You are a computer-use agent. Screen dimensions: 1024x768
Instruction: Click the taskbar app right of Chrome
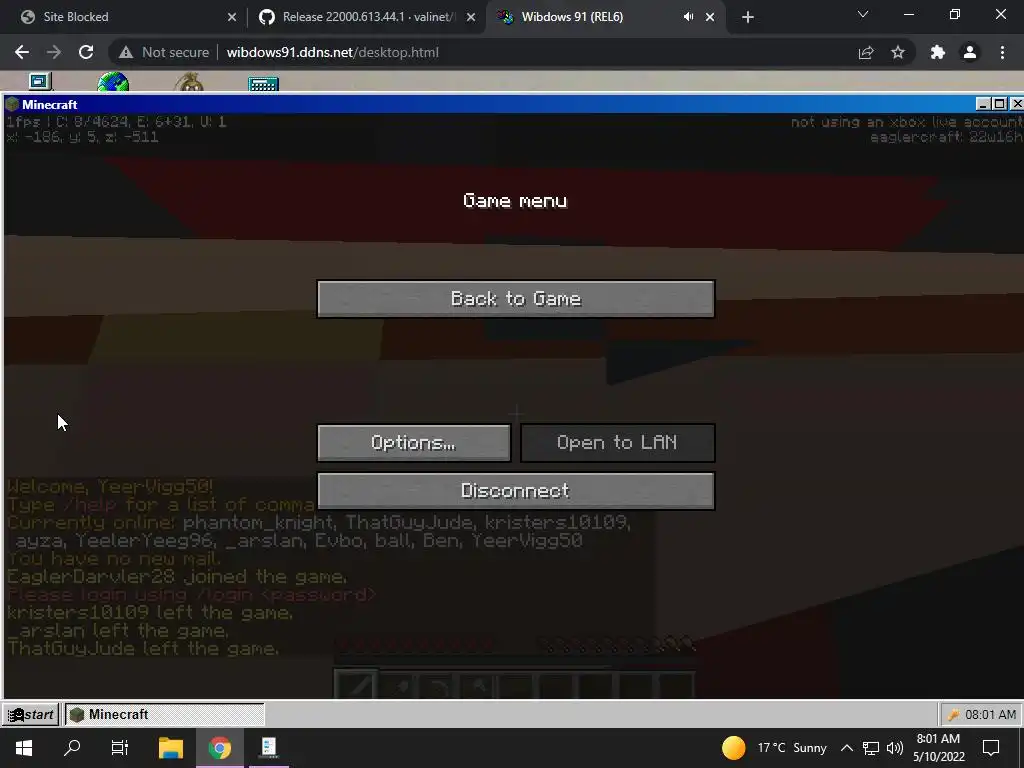pos(269,748)
